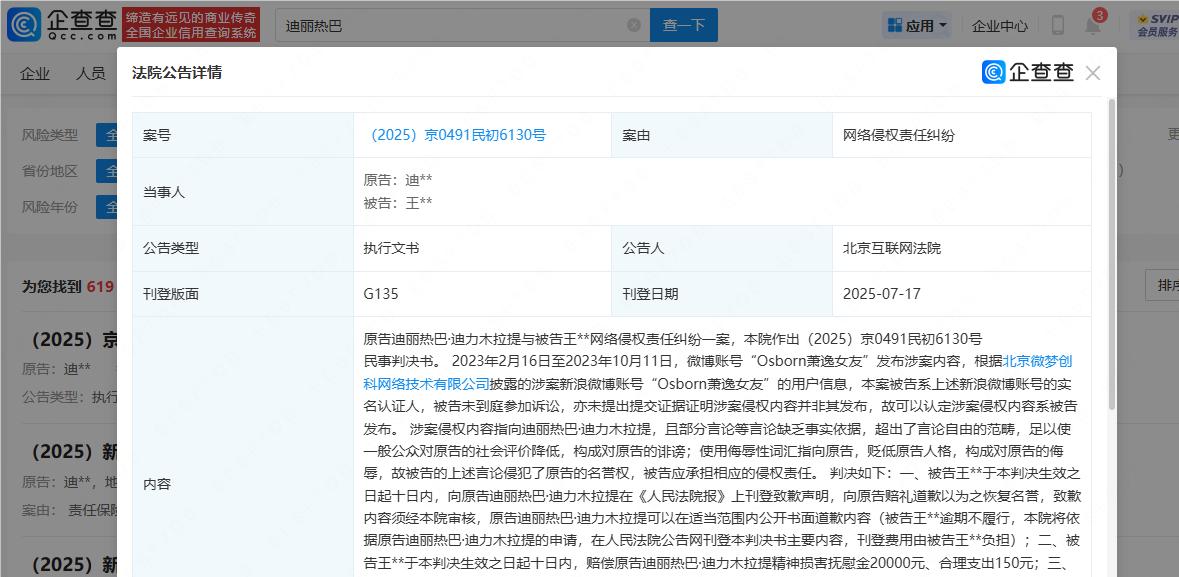Image resolution: width=1179 pixels, height=577 pixels.
Task: Click the 公告类型 label cell
Action: 243,248
